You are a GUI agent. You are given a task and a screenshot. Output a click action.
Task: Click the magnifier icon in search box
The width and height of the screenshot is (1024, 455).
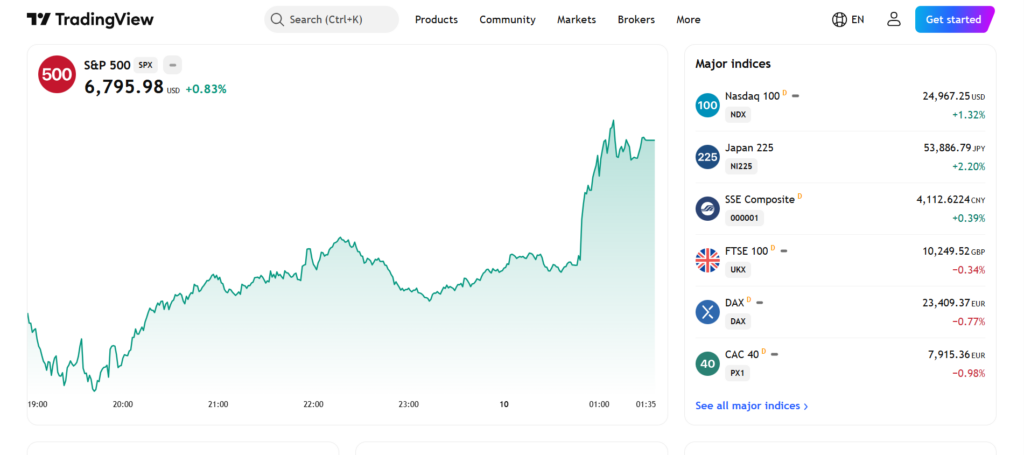click(x=277, y=20)
